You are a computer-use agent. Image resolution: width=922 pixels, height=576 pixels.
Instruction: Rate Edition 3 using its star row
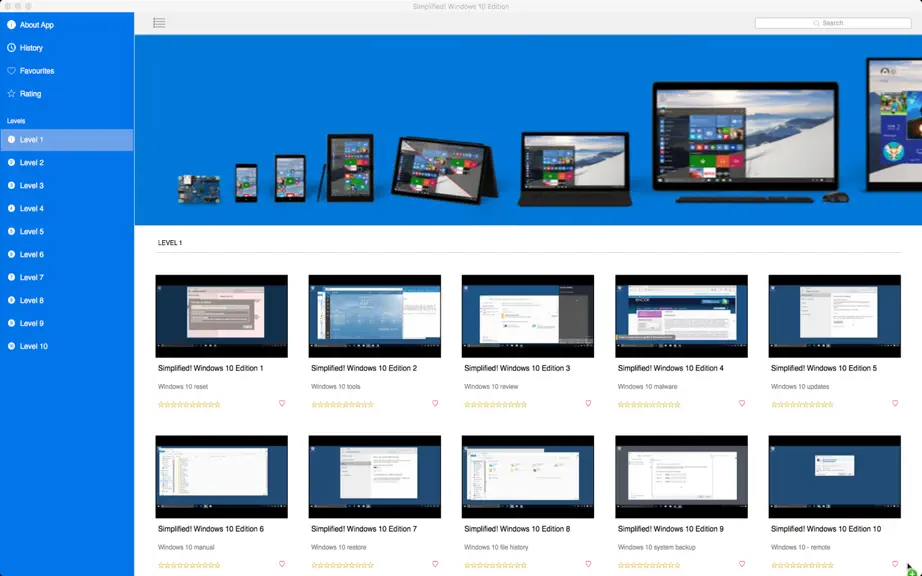coord(496,404)
